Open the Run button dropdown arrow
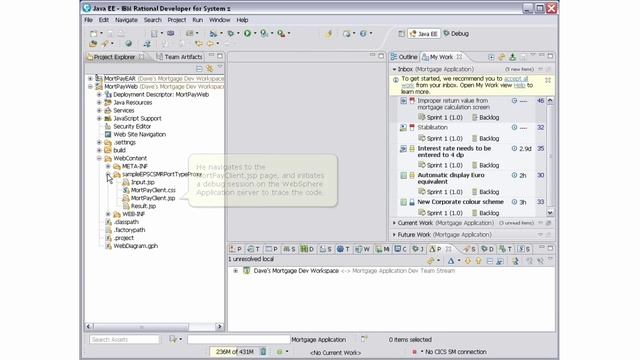 [x=255, y=33]
